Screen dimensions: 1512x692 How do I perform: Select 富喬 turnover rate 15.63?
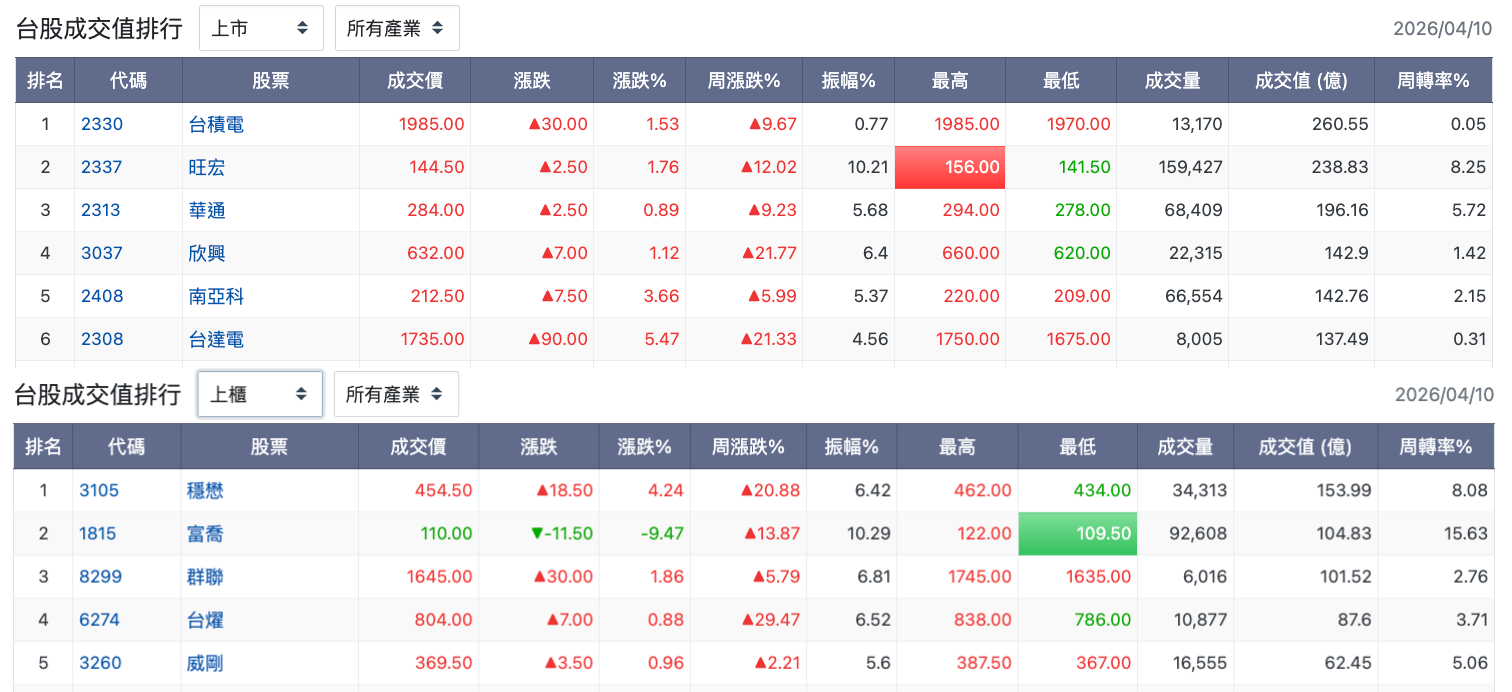(1466, 533)
